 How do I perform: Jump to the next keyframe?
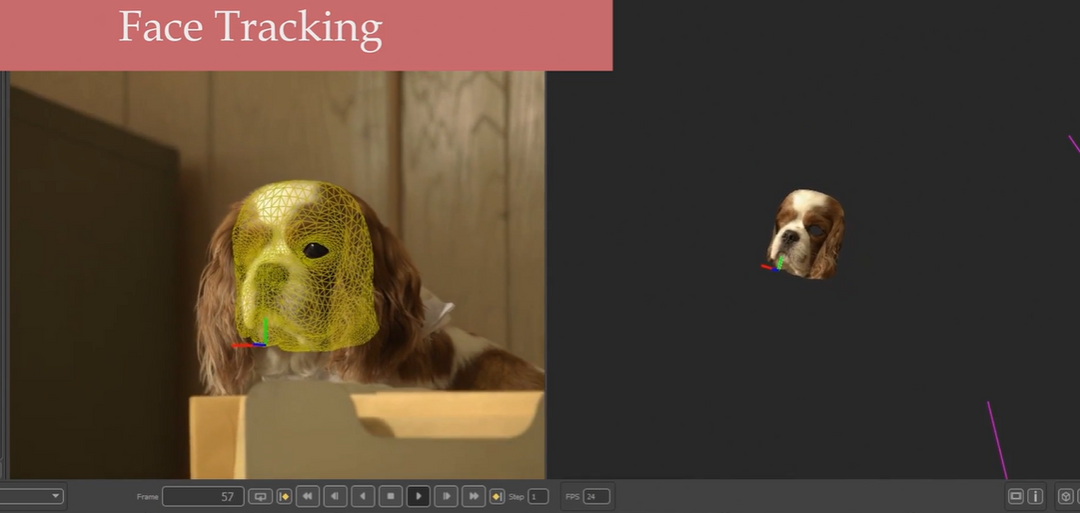(x=497, y=496)
